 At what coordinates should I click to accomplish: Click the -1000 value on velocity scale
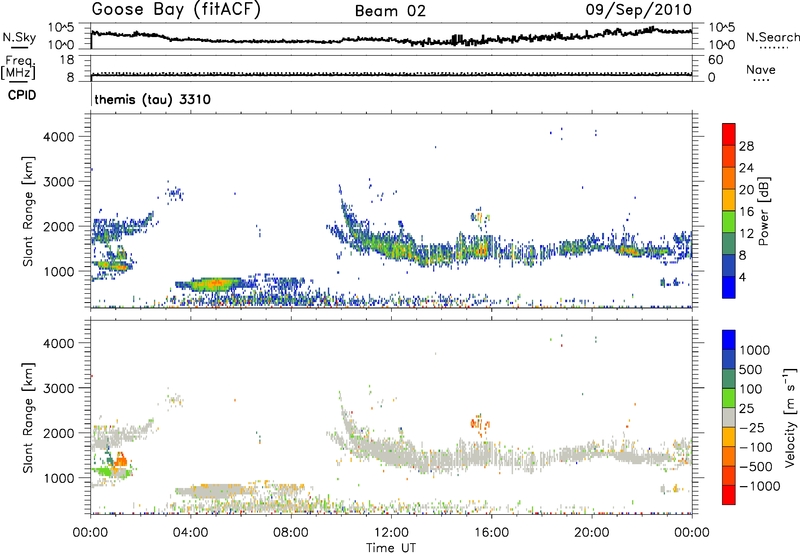point(760,486)
